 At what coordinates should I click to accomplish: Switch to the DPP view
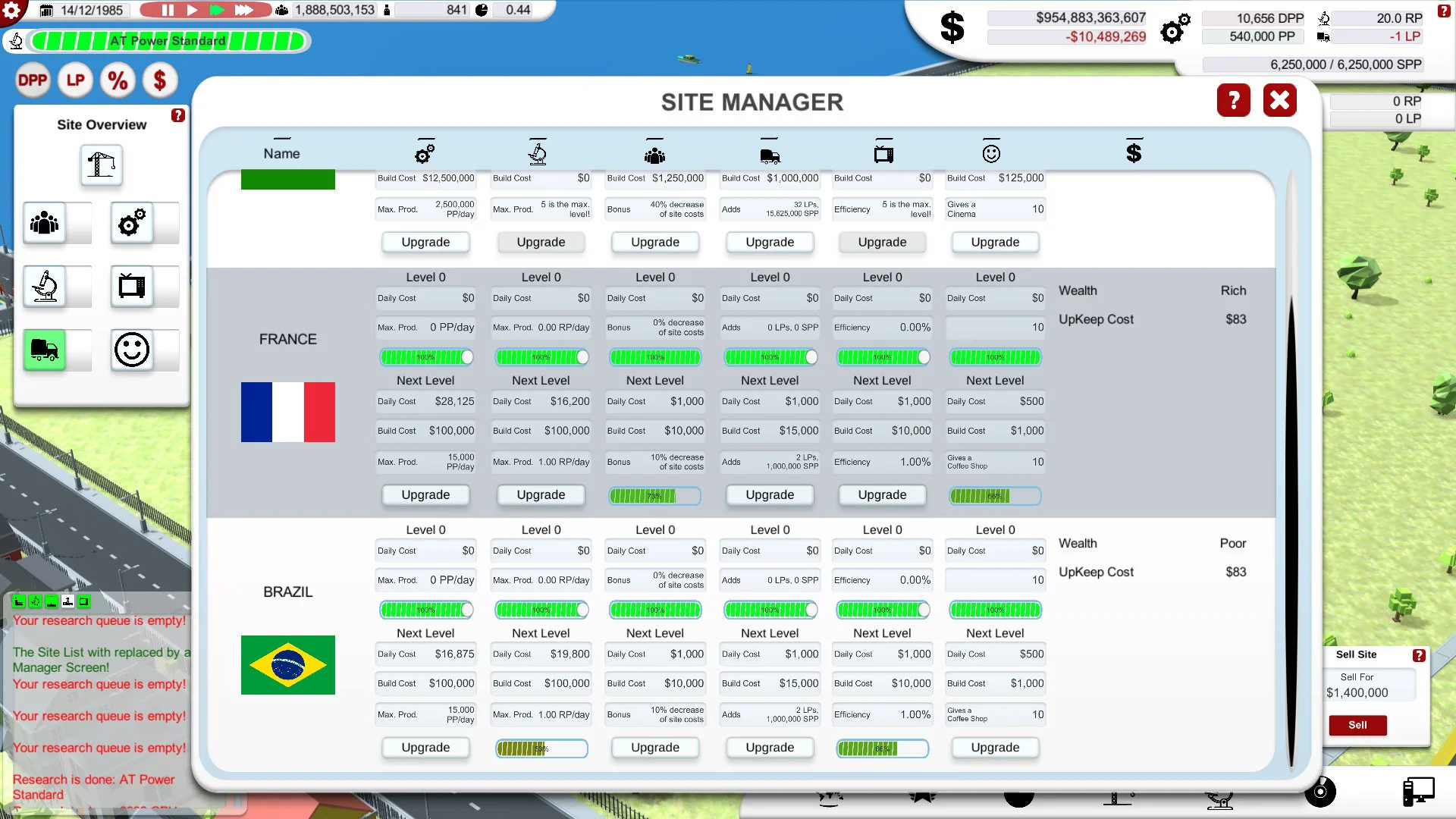click(32, 80)
